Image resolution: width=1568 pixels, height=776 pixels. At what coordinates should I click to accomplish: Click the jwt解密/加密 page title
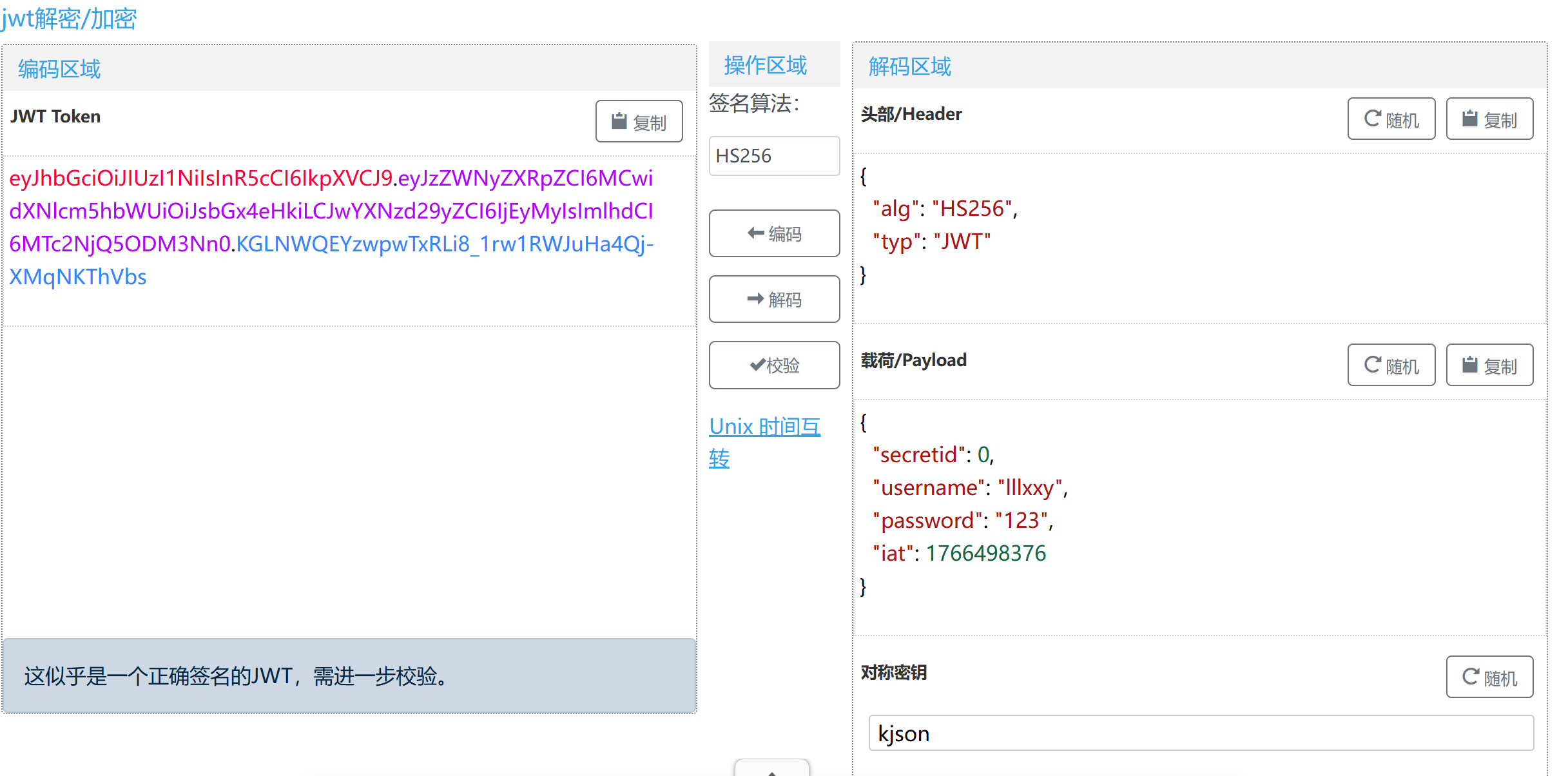click(x=70, y=18)
